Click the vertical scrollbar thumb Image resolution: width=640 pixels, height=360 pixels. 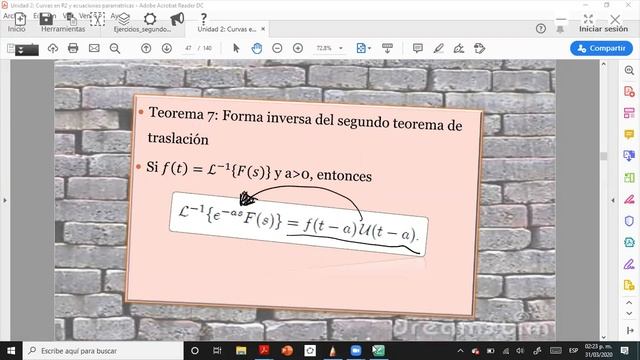tap(604, 156)
